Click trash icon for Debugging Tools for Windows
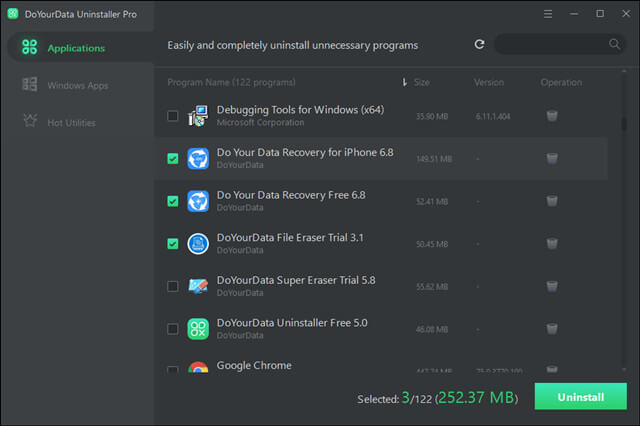The height and width of the screenshot is (426, 640). (552, 116)
